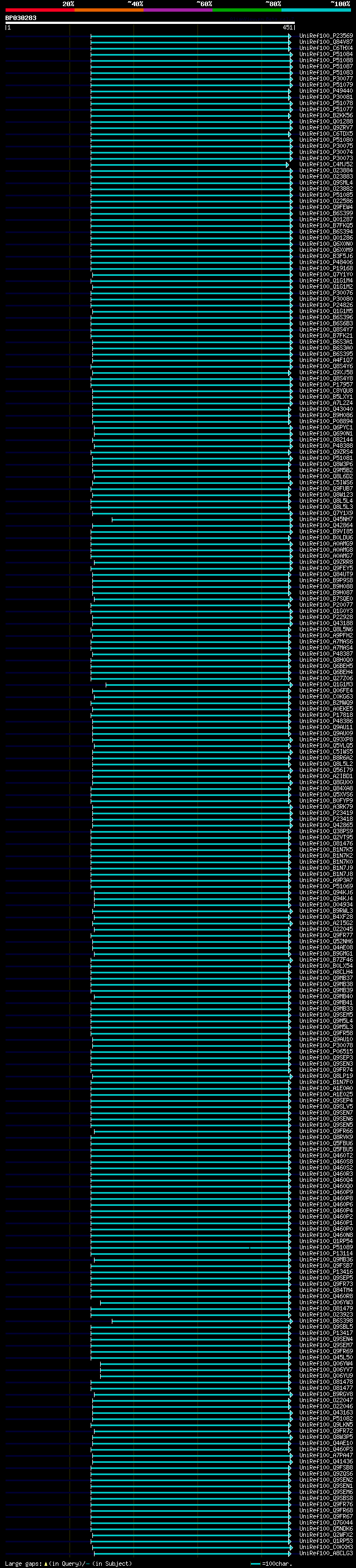
Task: Select hit label UniRef100_B7FKQ5
Action: (326, 226)
